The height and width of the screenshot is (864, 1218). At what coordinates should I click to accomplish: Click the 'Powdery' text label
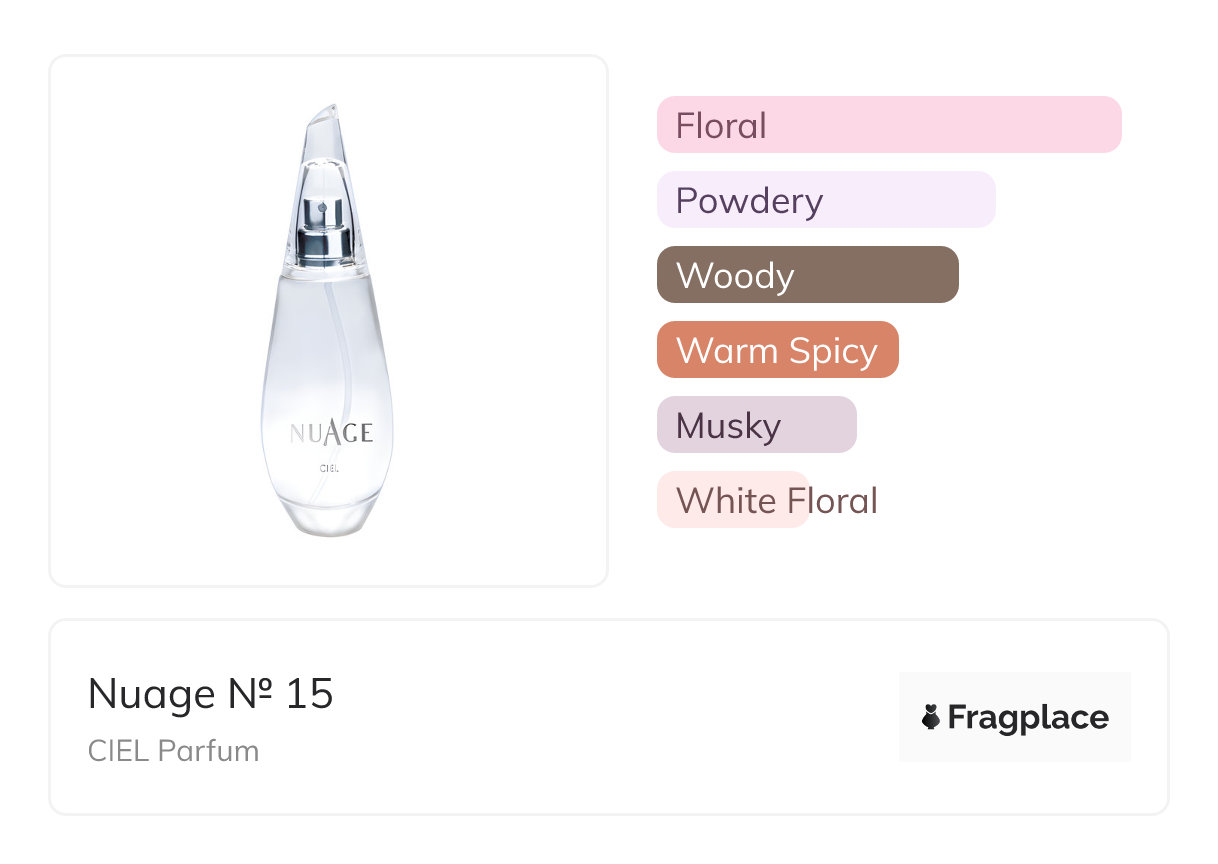pyautogui.click(x=749, y=201)
